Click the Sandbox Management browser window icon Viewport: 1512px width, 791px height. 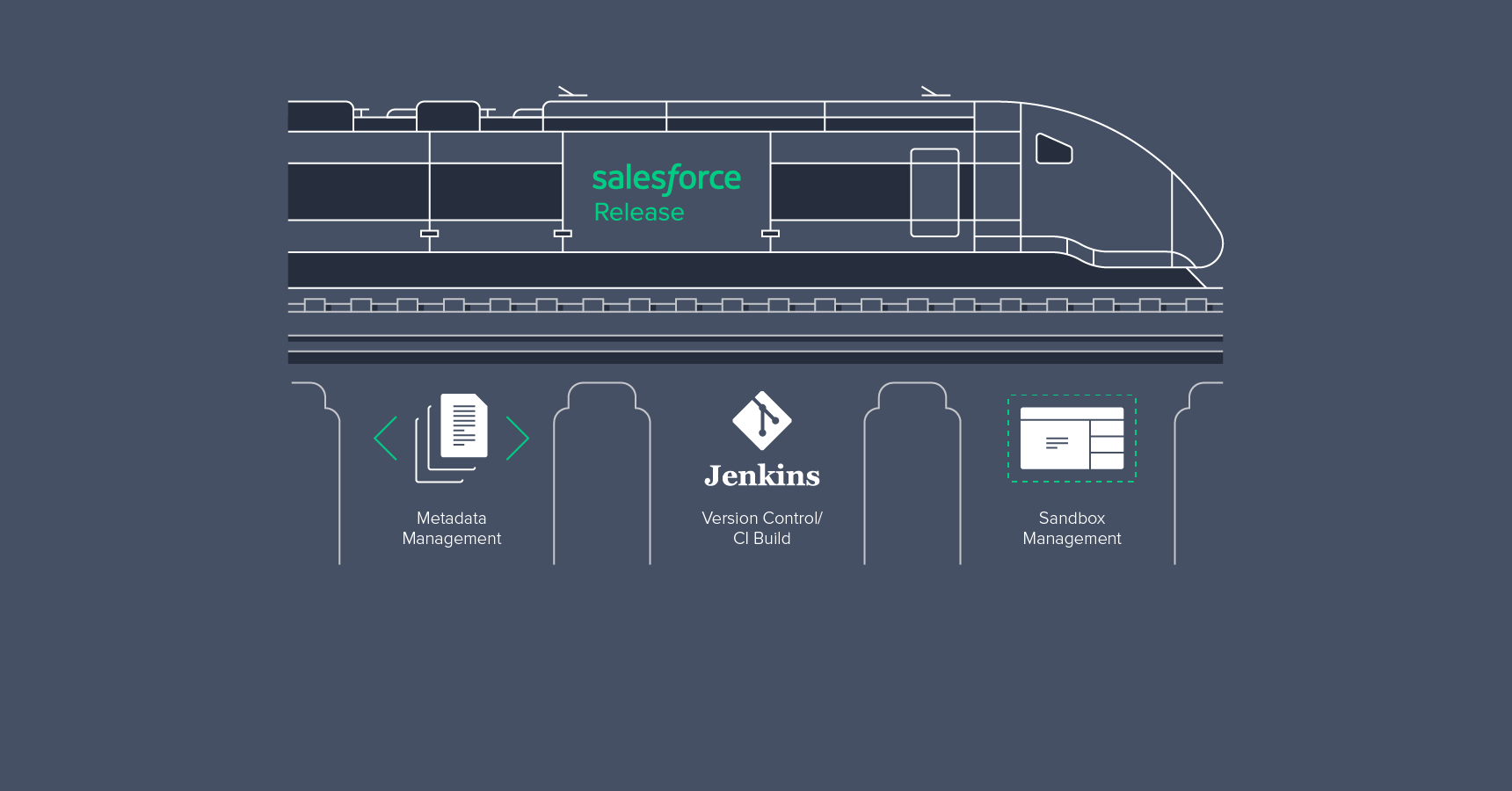point(1071,439)
